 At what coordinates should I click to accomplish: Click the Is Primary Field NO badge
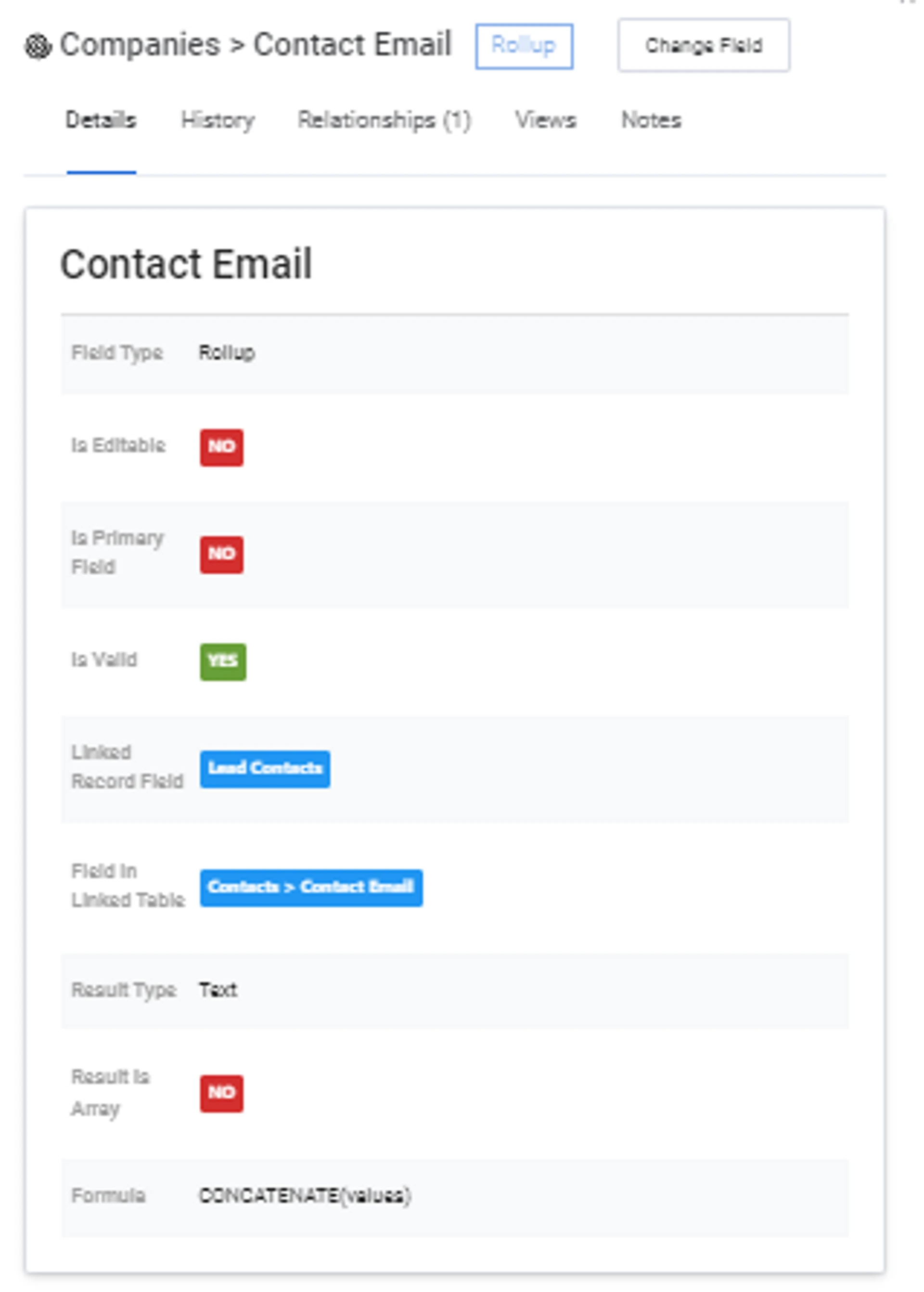[x=221, y=555]
